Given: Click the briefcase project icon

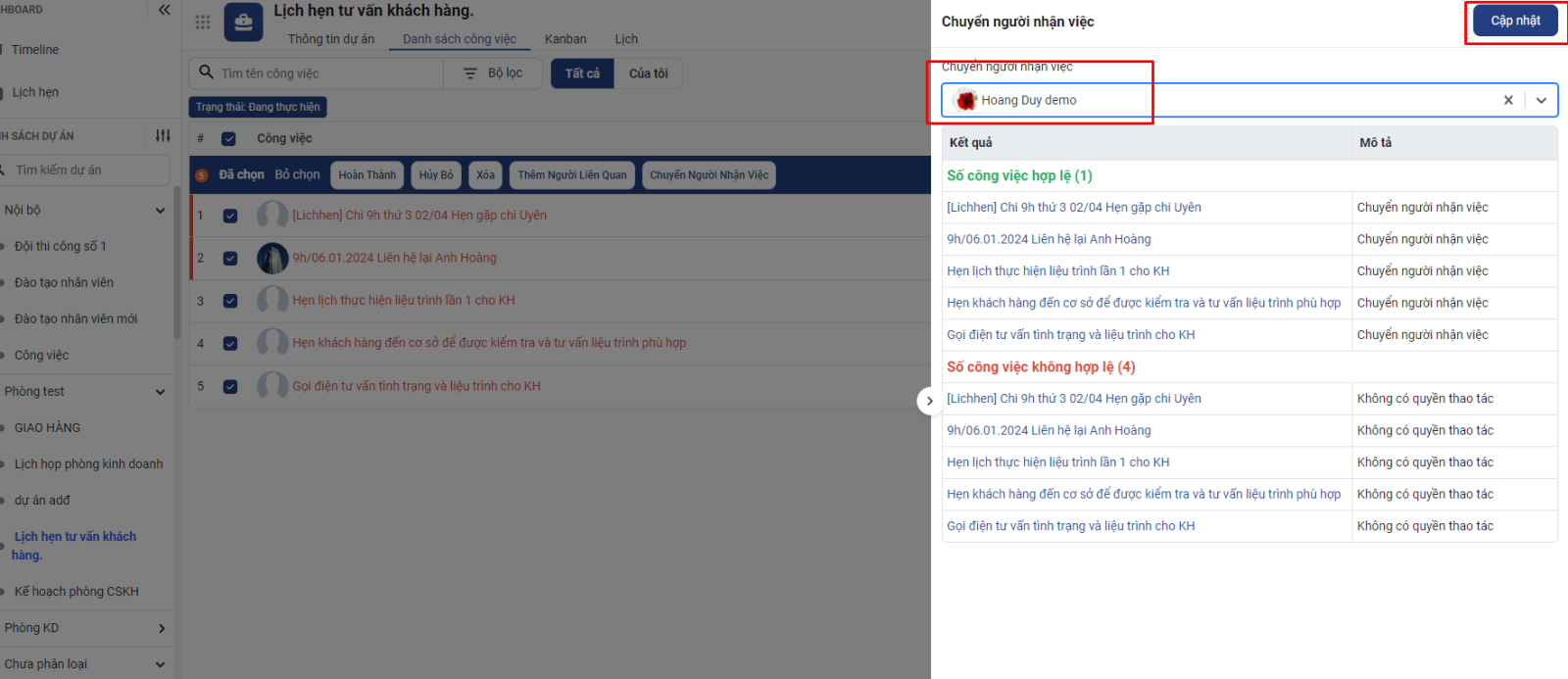Looking at the screenshot, I should pyautogui.click(x=243, y=22).
